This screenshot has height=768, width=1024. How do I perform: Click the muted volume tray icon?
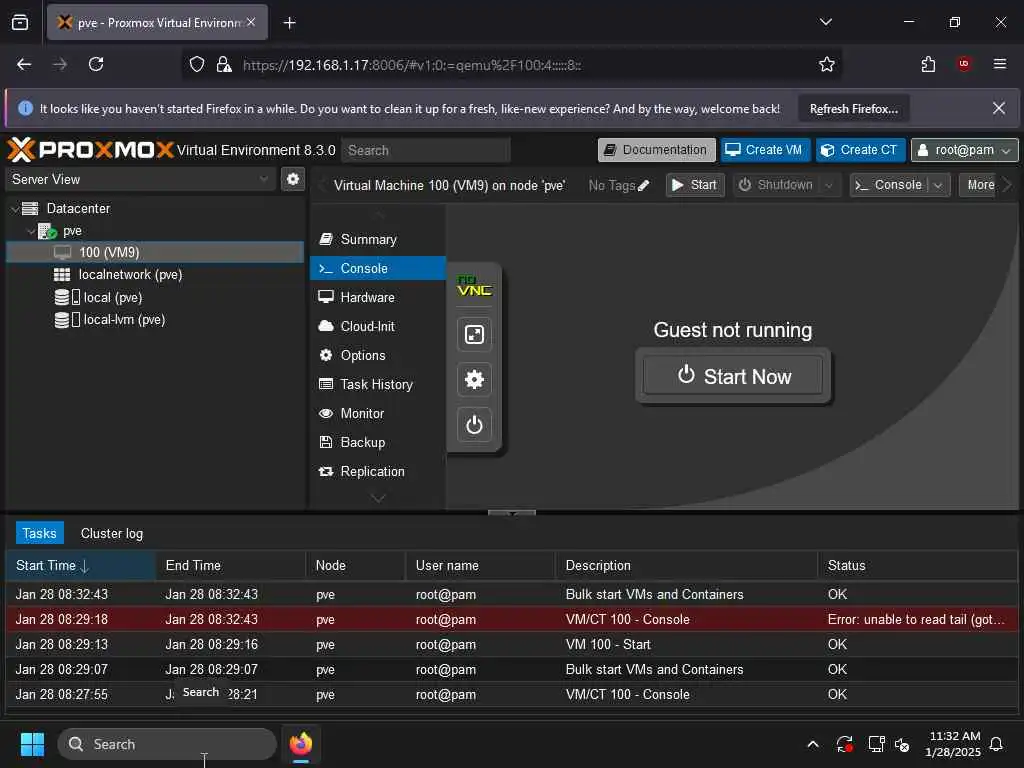[902, 744]
